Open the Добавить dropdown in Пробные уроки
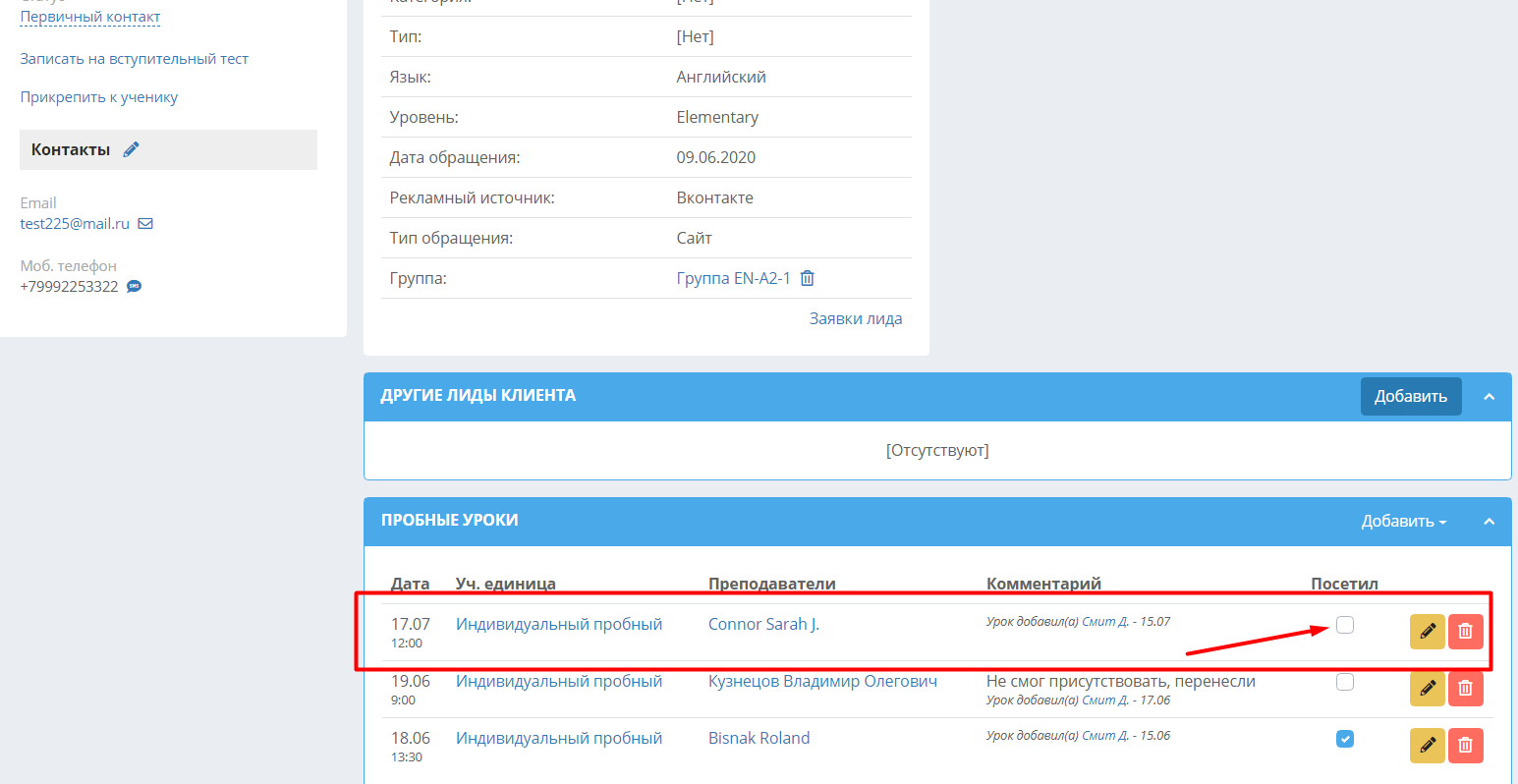 [x=1404, y=522]
